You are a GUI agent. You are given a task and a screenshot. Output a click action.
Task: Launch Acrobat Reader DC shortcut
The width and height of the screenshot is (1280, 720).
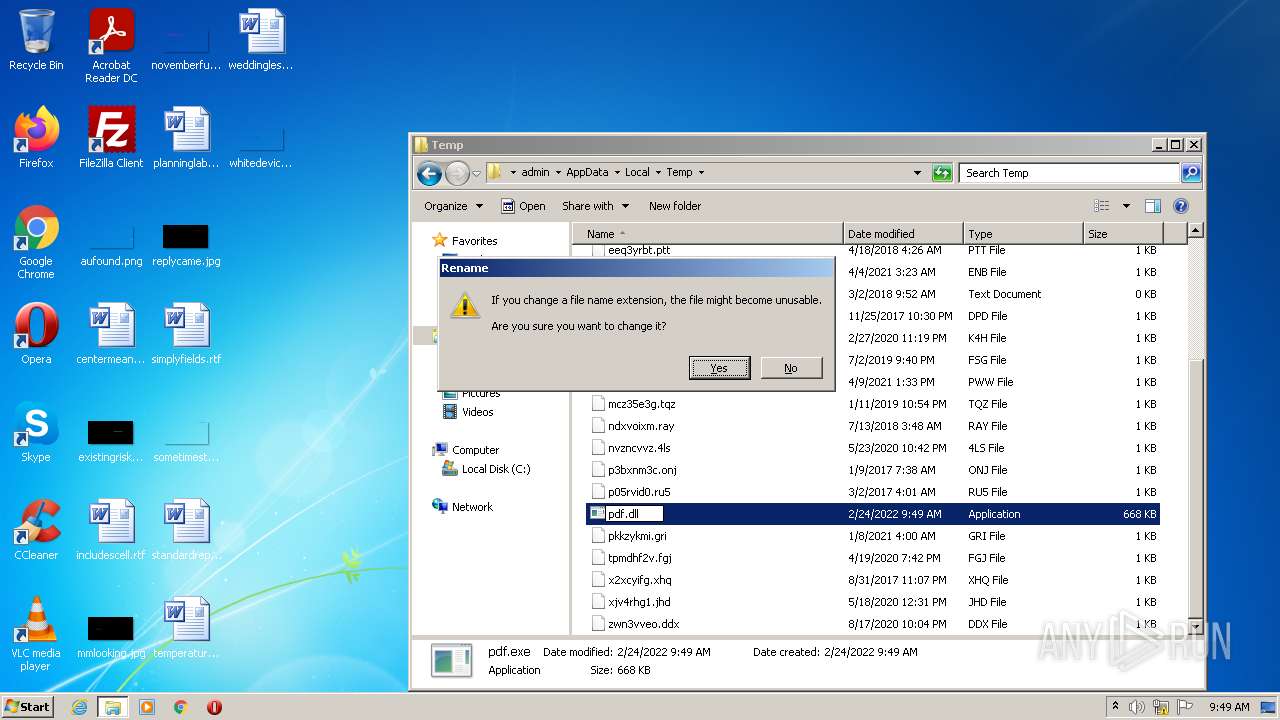pyautogui.click(x=111, y=46)
